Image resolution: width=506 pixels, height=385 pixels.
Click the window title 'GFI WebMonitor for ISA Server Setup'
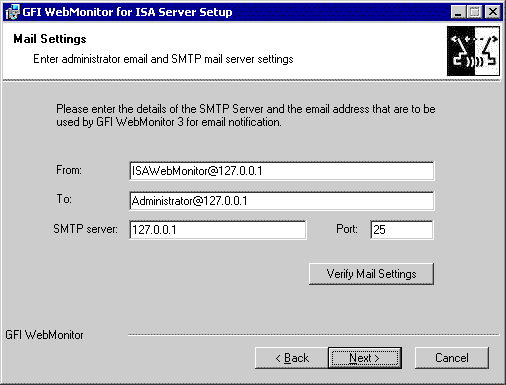tap(127, 12)
